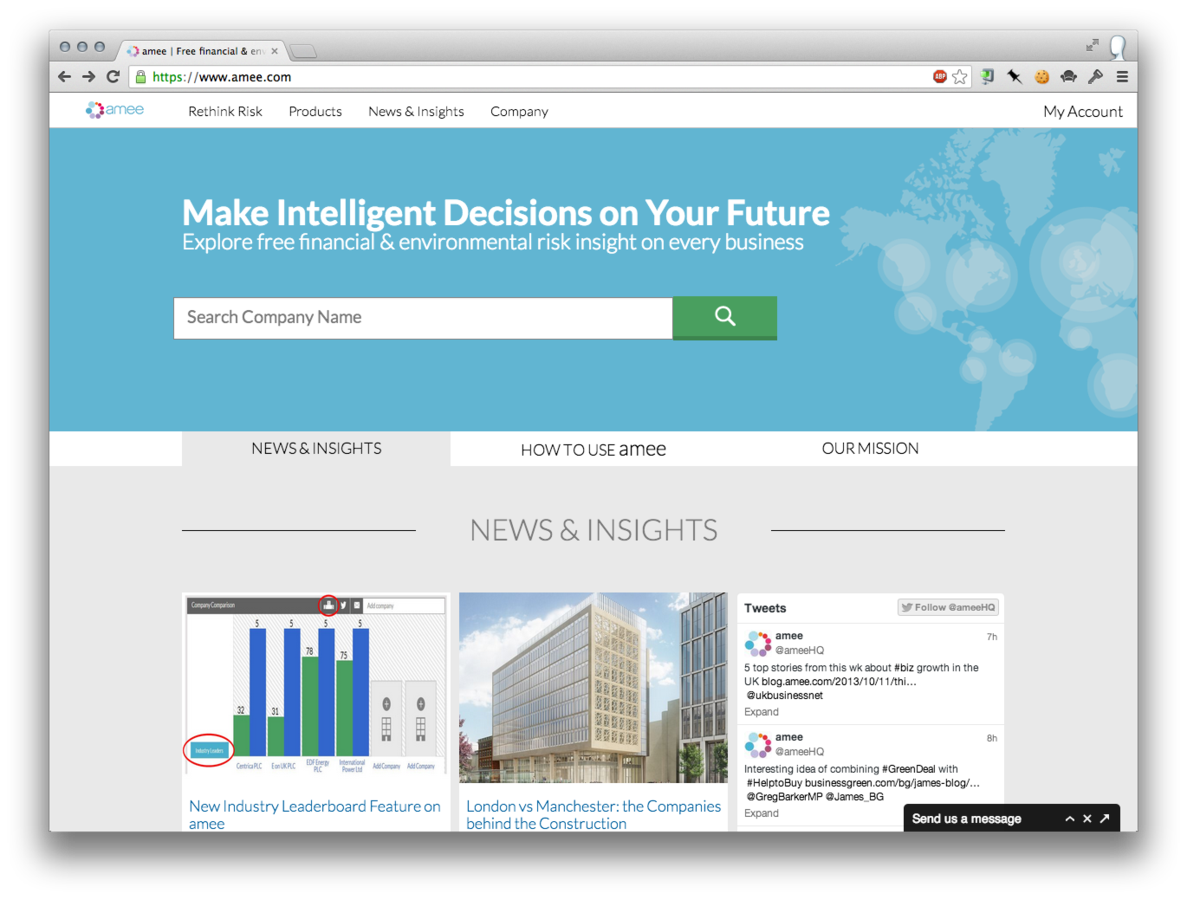
Task: Click the amee logo in the site header
Action: [114, 111]
